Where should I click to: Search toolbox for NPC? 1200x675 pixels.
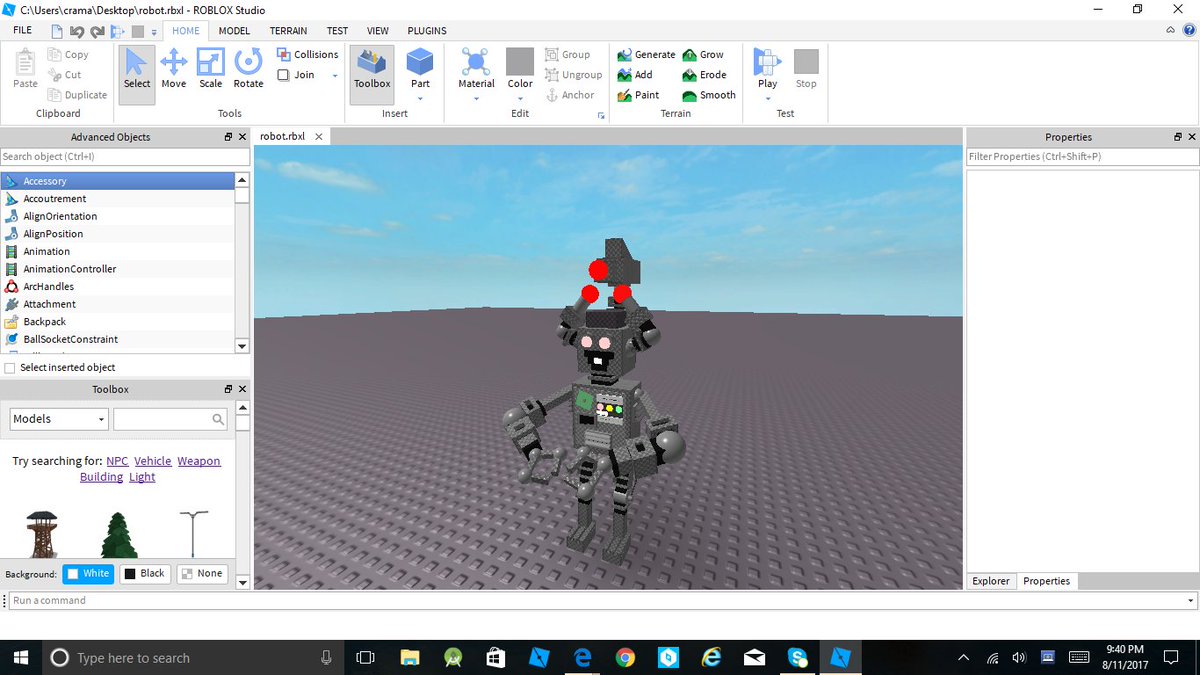117,461
